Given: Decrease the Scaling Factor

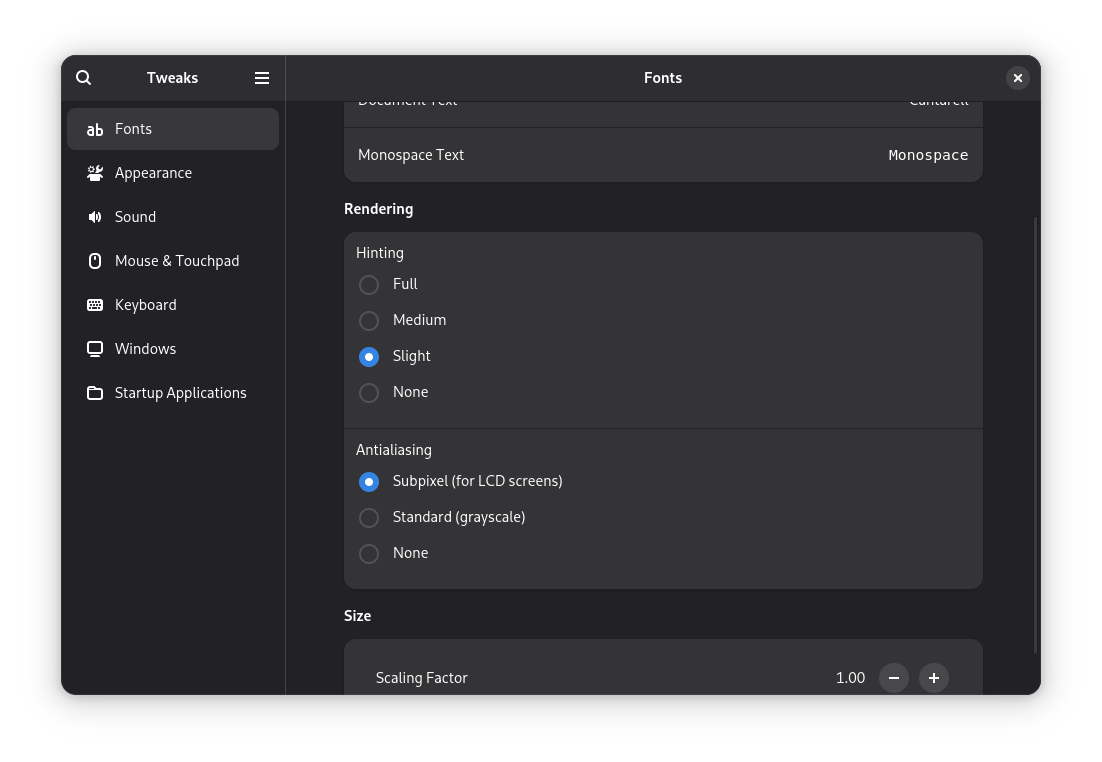Looking at the screenshot, I should [x=893, y=678].
